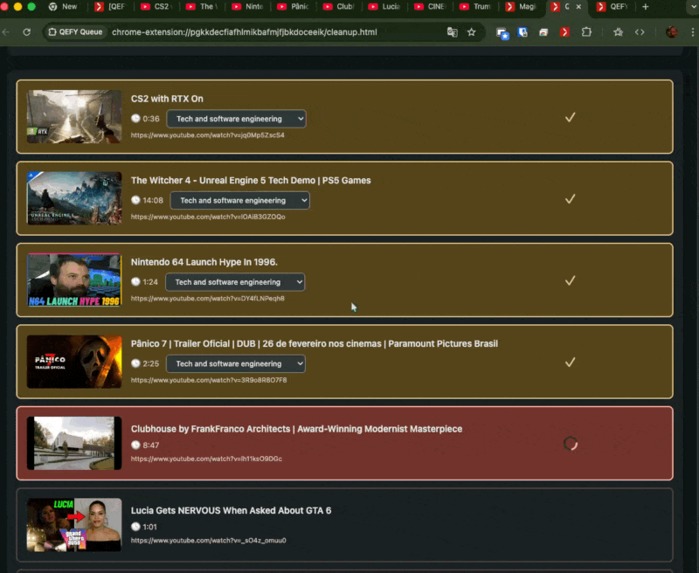This screenshot has height=573, width=699.
Task: Switch to the Club YouTube tab
Action: tap(339, 7)
